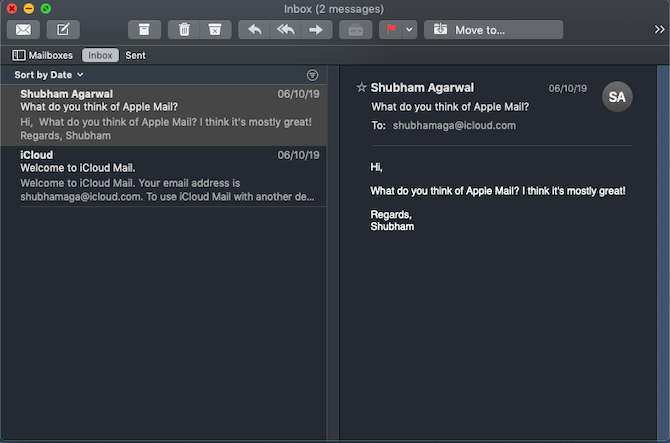This screenshot has width=670, height=443.
Task: Click the Get Mail envelope icon
Action: 24,29
